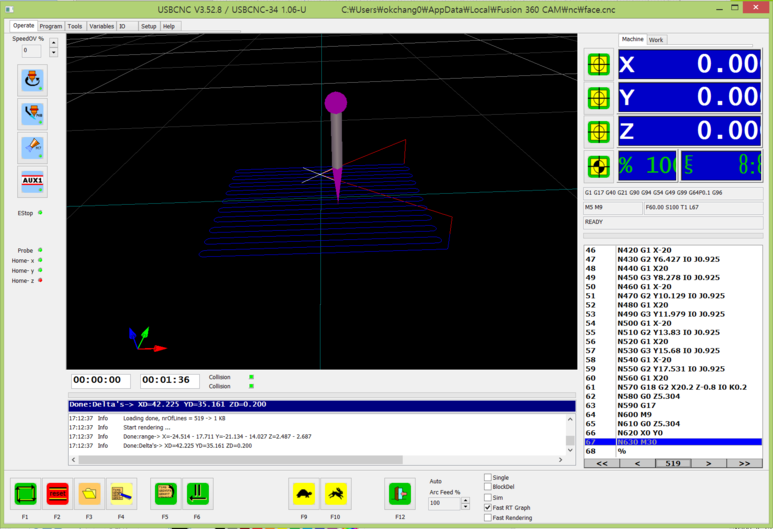Select the Machine coordinates tab
This screenshot has width=773, height=529.
coord(632,39)
